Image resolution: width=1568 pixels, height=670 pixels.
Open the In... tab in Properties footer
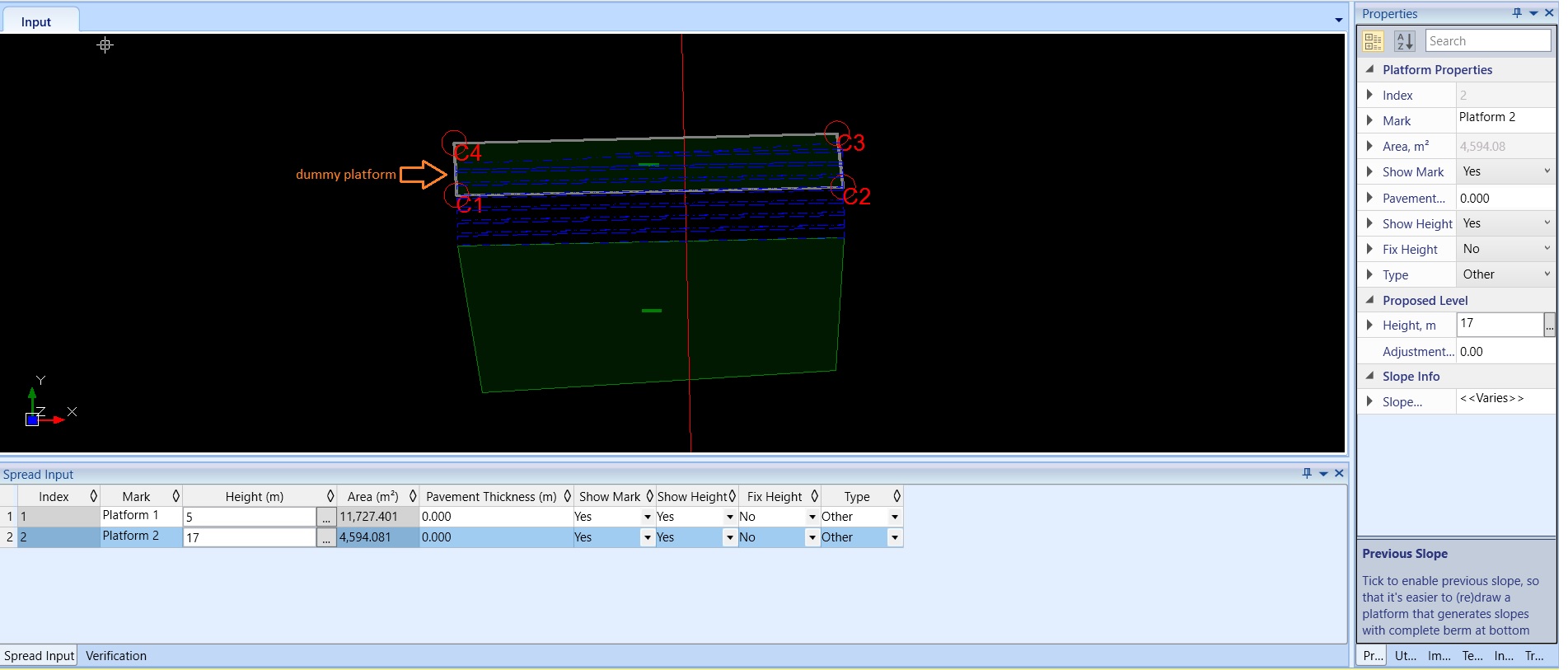pyautogui.click(x=1504, y=655)
